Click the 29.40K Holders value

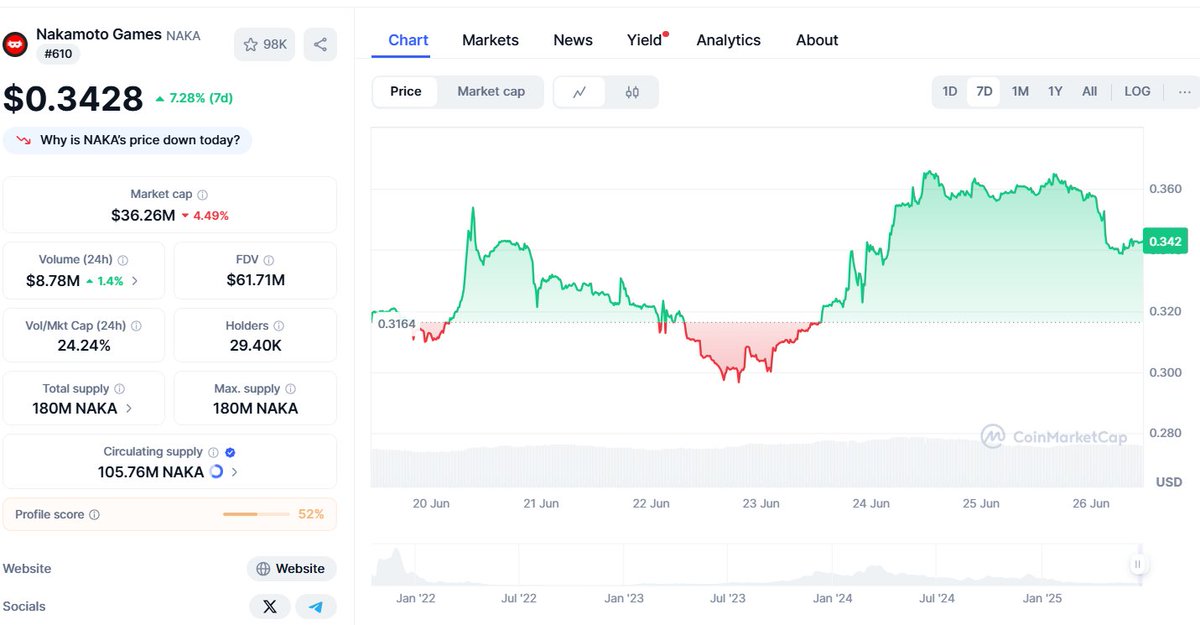pyautogui.click(x=256, y=345)
